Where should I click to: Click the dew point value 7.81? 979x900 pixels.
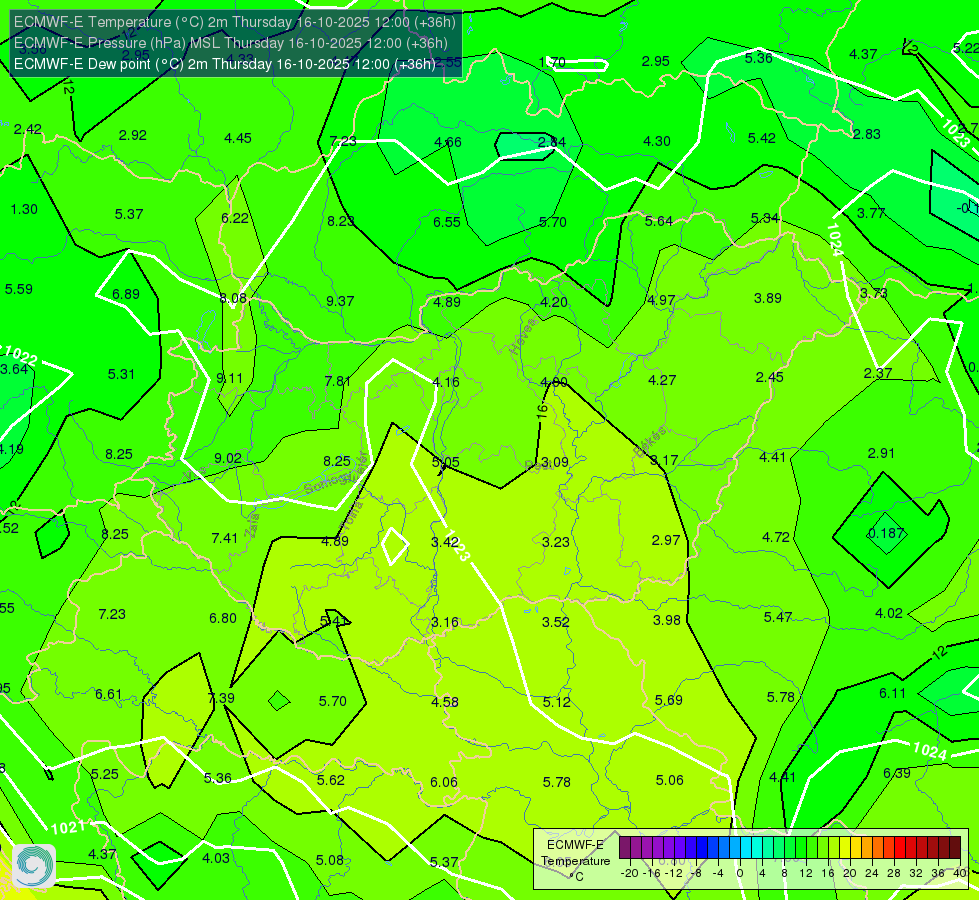pyautogui.click(x=338, y=380)
